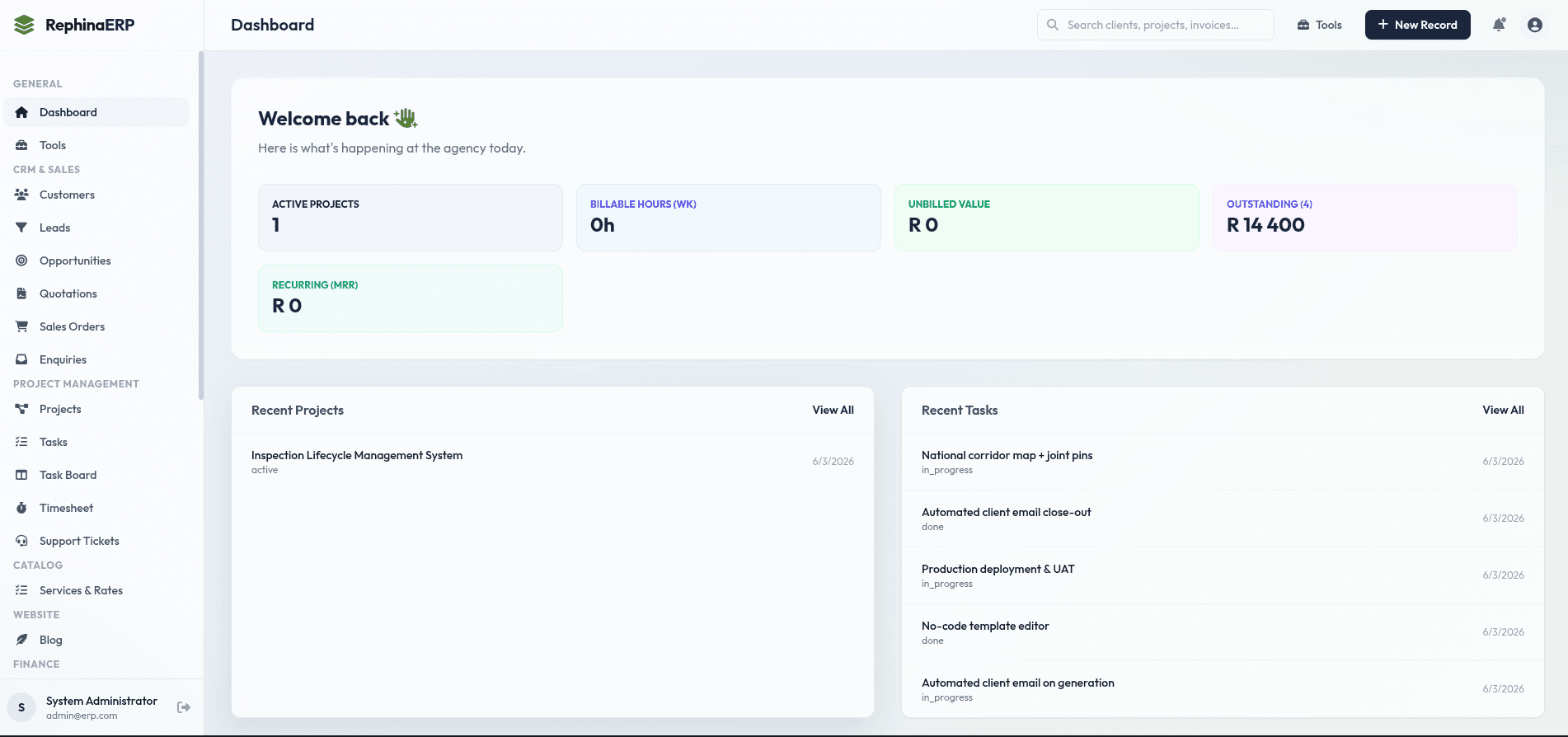The width and height of the screenshot is (1568, 737).
Task: Click the Support Tickets headset icon
Action: (21, 541)
